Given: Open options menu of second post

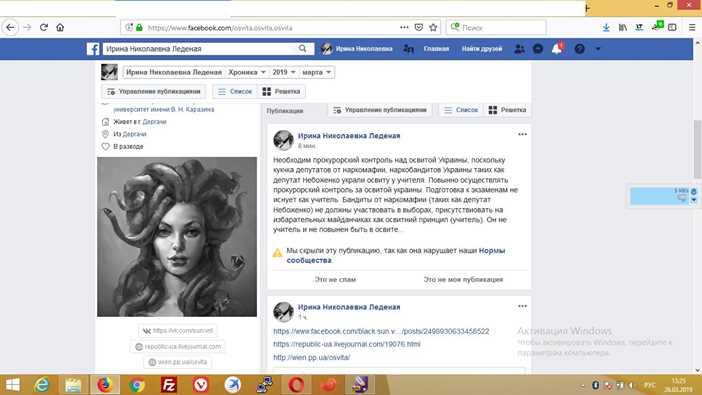Looking at the screenshot, I should coord(522,306).
